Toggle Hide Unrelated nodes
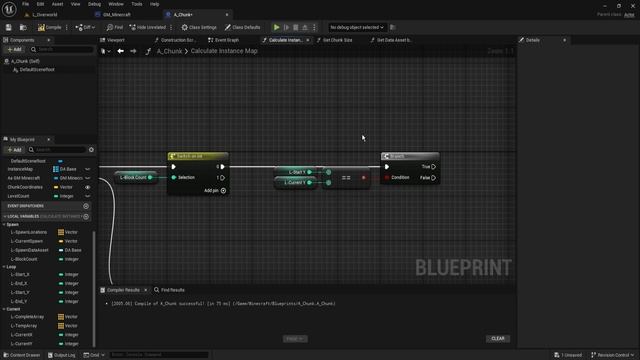This screenshot has height=360, width=640. (x=148, y=27)
